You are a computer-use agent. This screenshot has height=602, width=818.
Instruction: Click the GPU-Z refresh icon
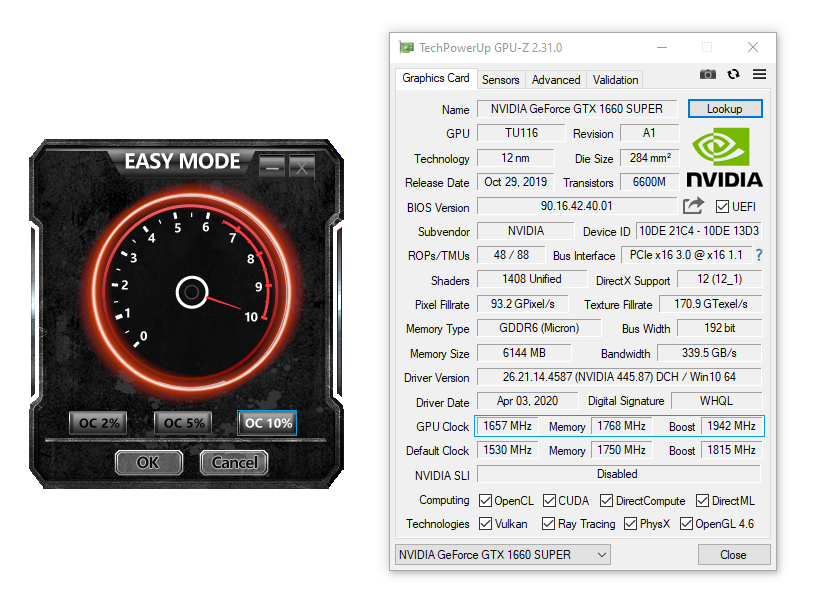tap(733, 74)
